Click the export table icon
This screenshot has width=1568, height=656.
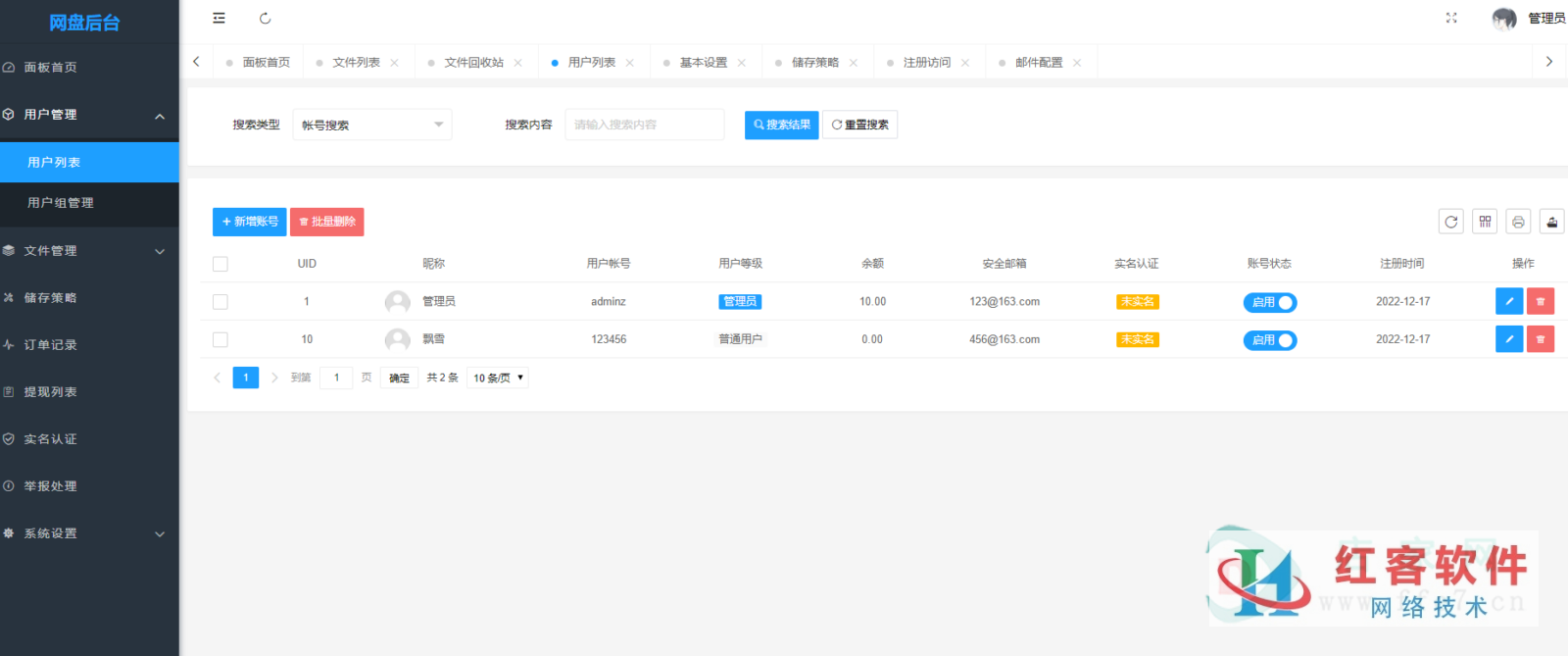[x=1551, y=222]
